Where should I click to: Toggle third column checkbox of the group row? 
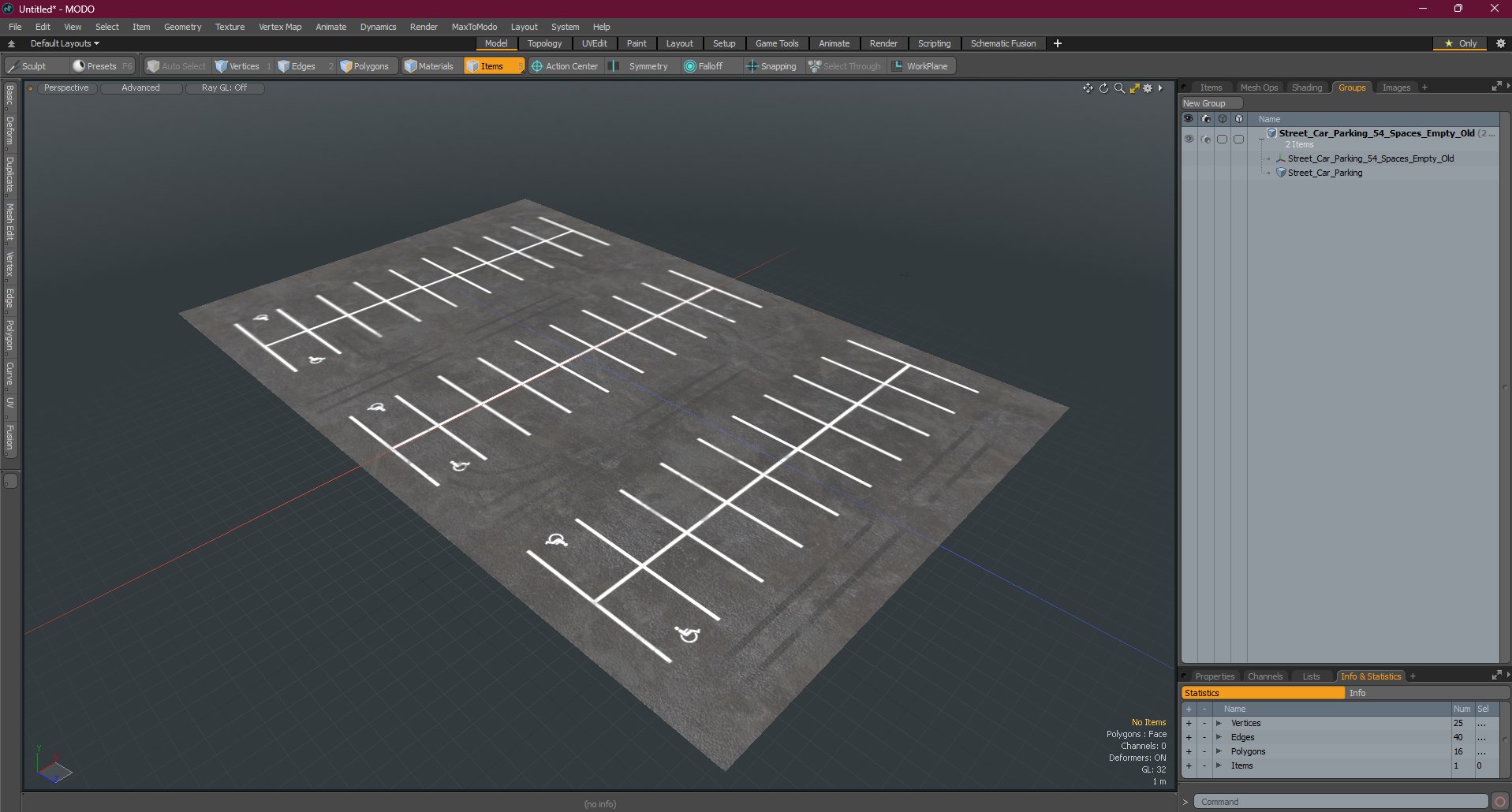(x=1223, y=139)
